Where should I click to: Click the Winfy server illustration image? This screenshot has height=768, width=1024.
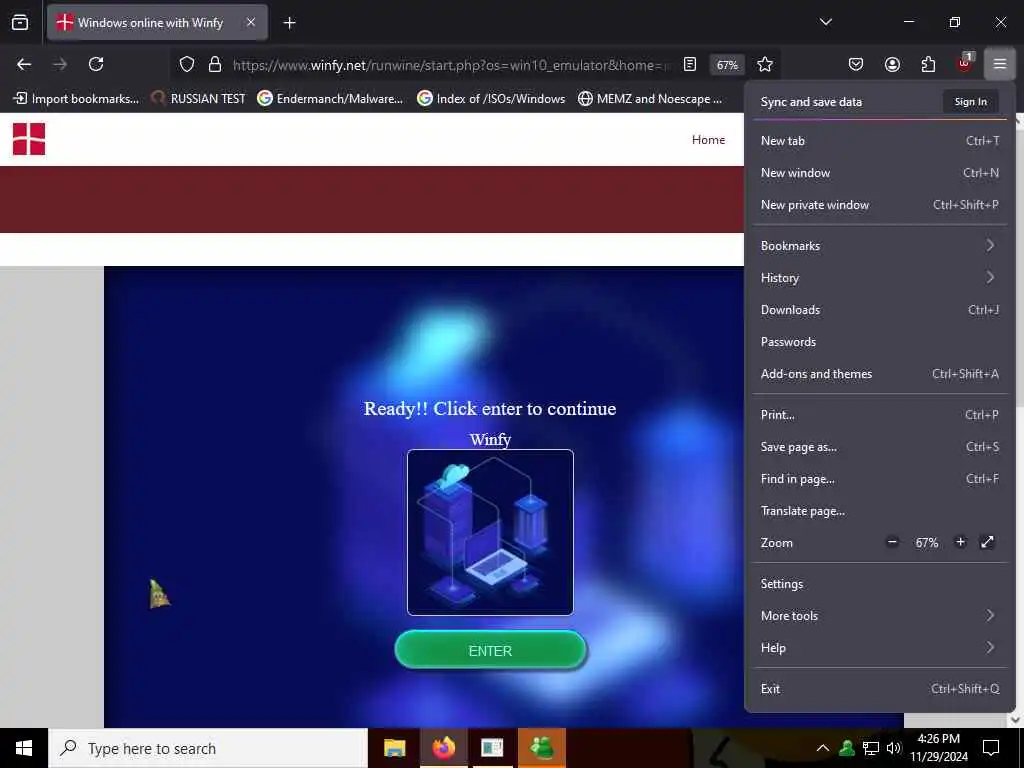pos(490,532)
